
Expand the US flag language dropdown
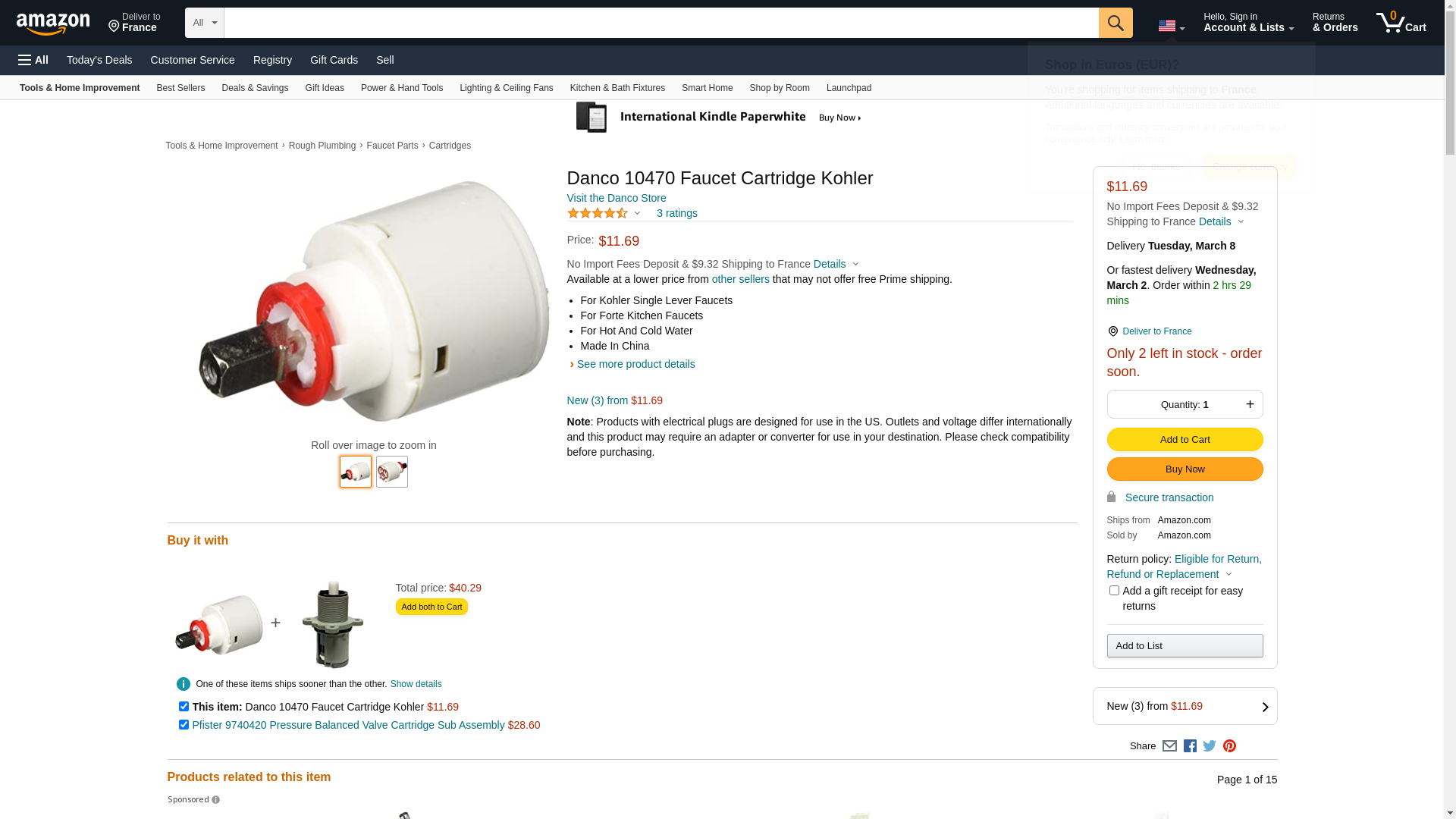click(1172, 27)
